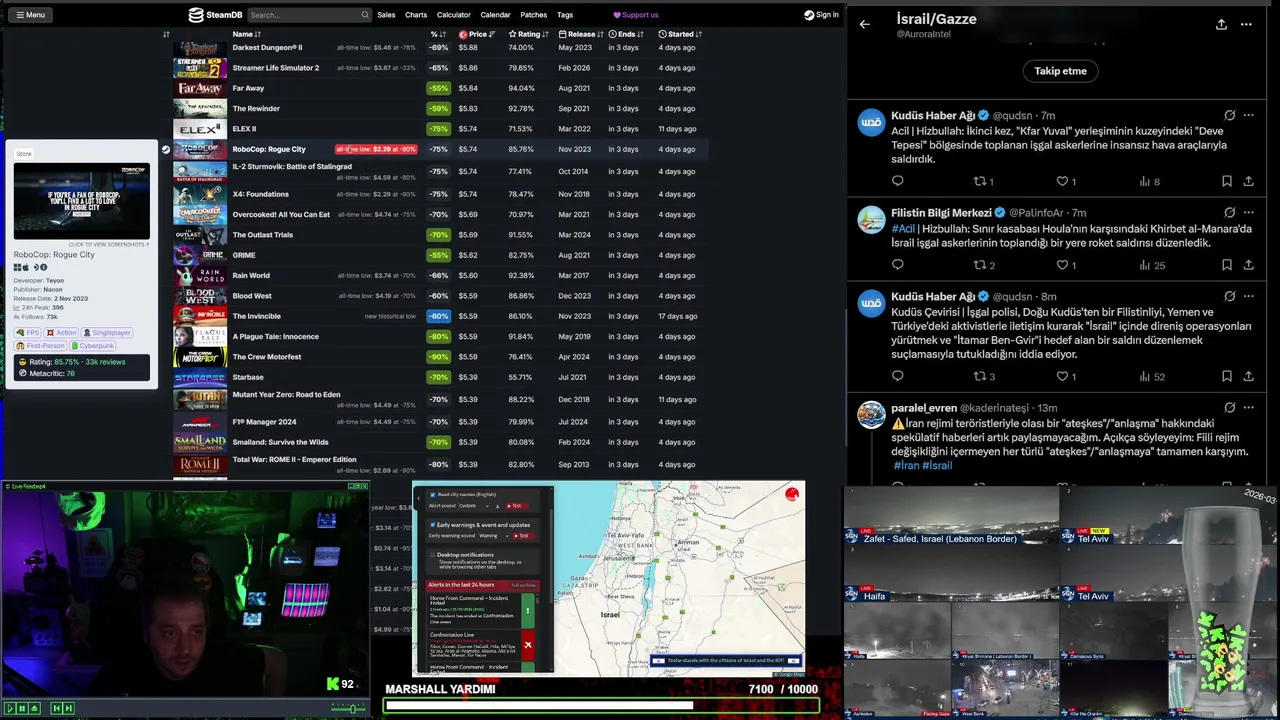The image size is (1280, 720).
Task: Open more options on Filistin Bilgi Merkezi tweet
Action: (1248, 212)
